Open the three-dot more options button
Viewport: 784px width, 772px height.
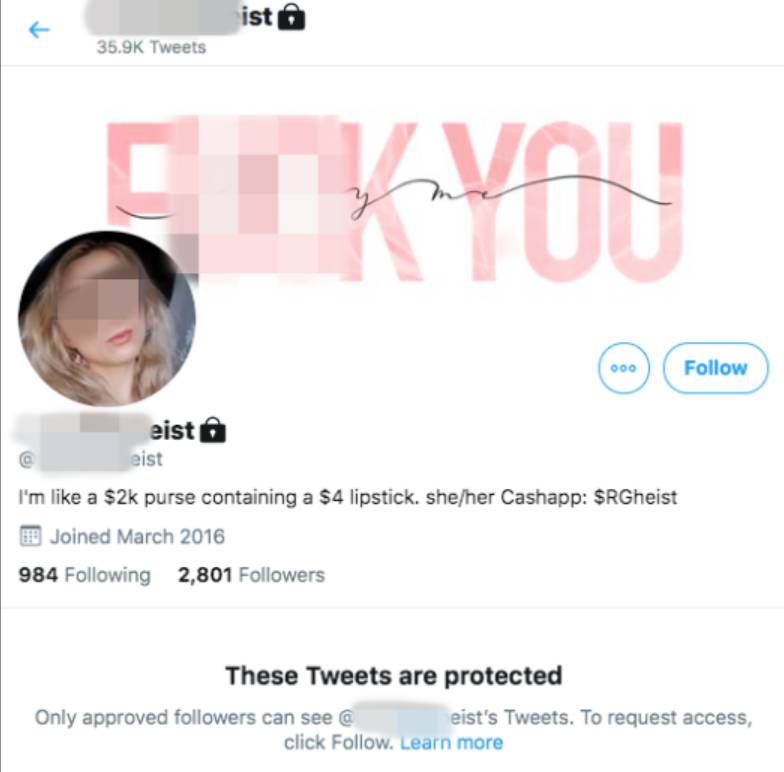624,368
